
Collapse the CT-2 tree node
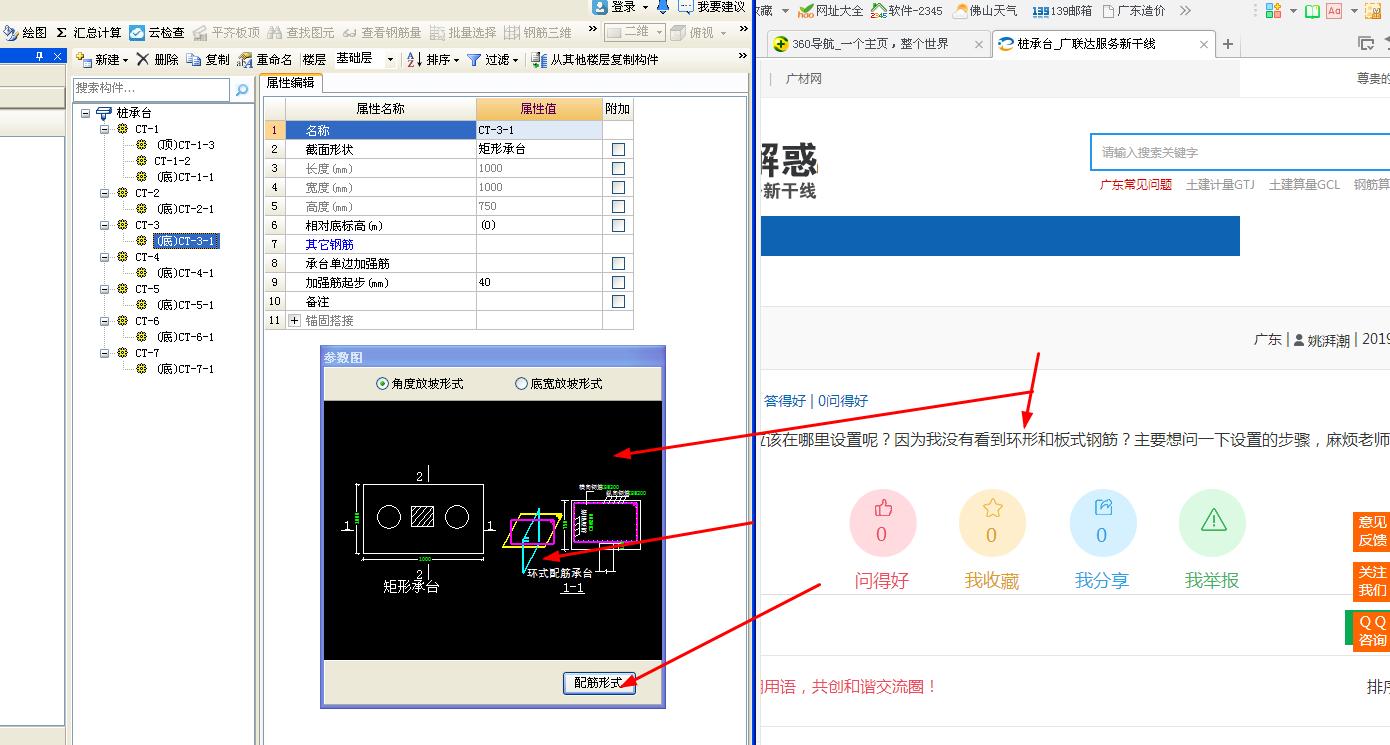[105, 193]
